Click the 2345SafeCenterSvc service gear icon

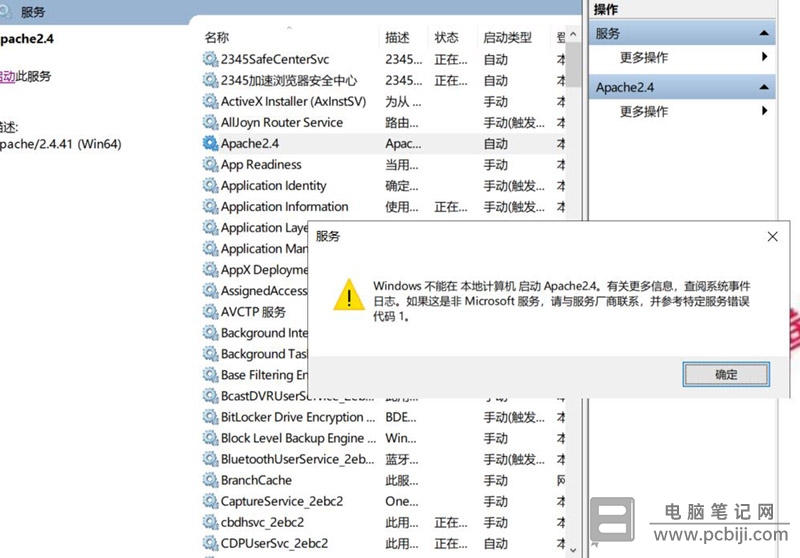click(210, 59)
